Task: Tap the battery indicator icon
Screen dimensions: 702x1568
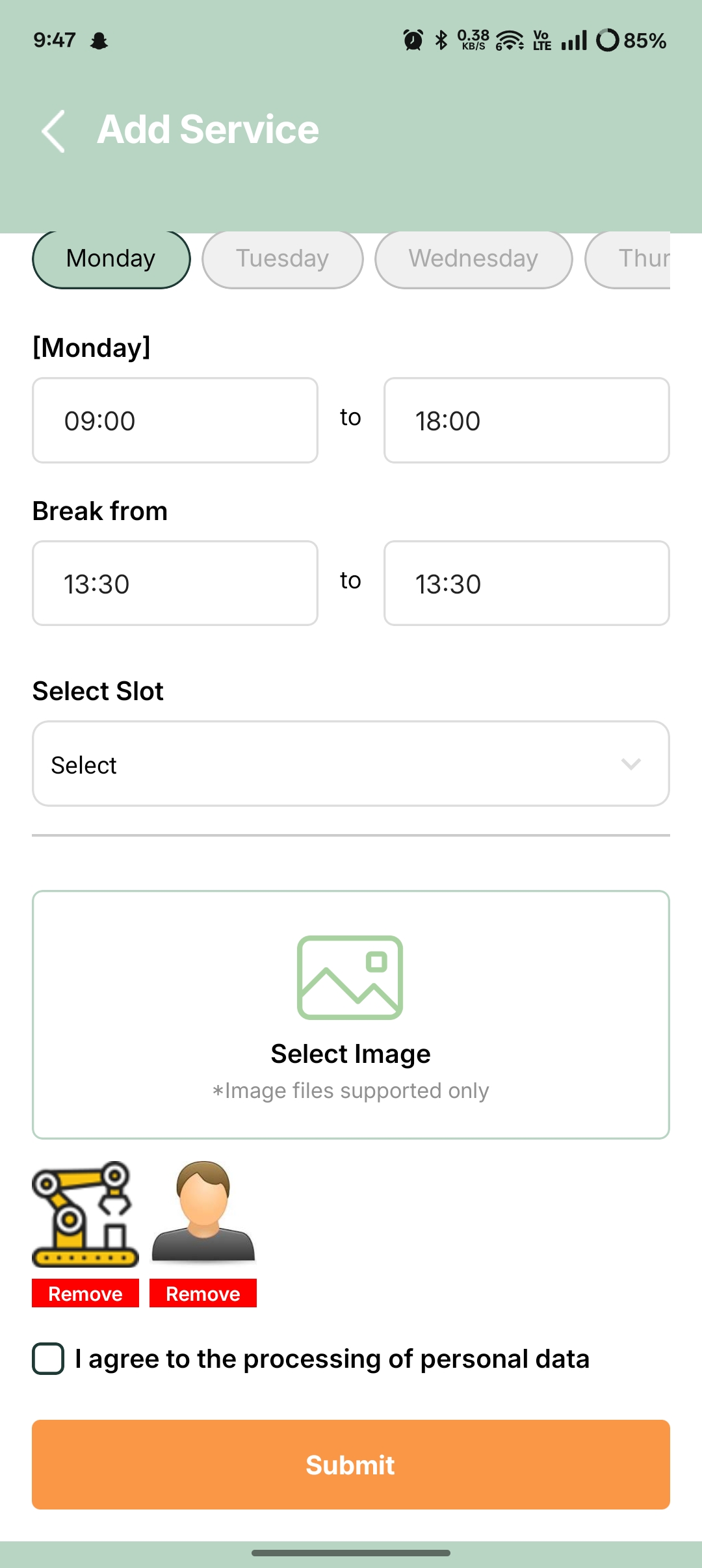Action: coord(608,40)
